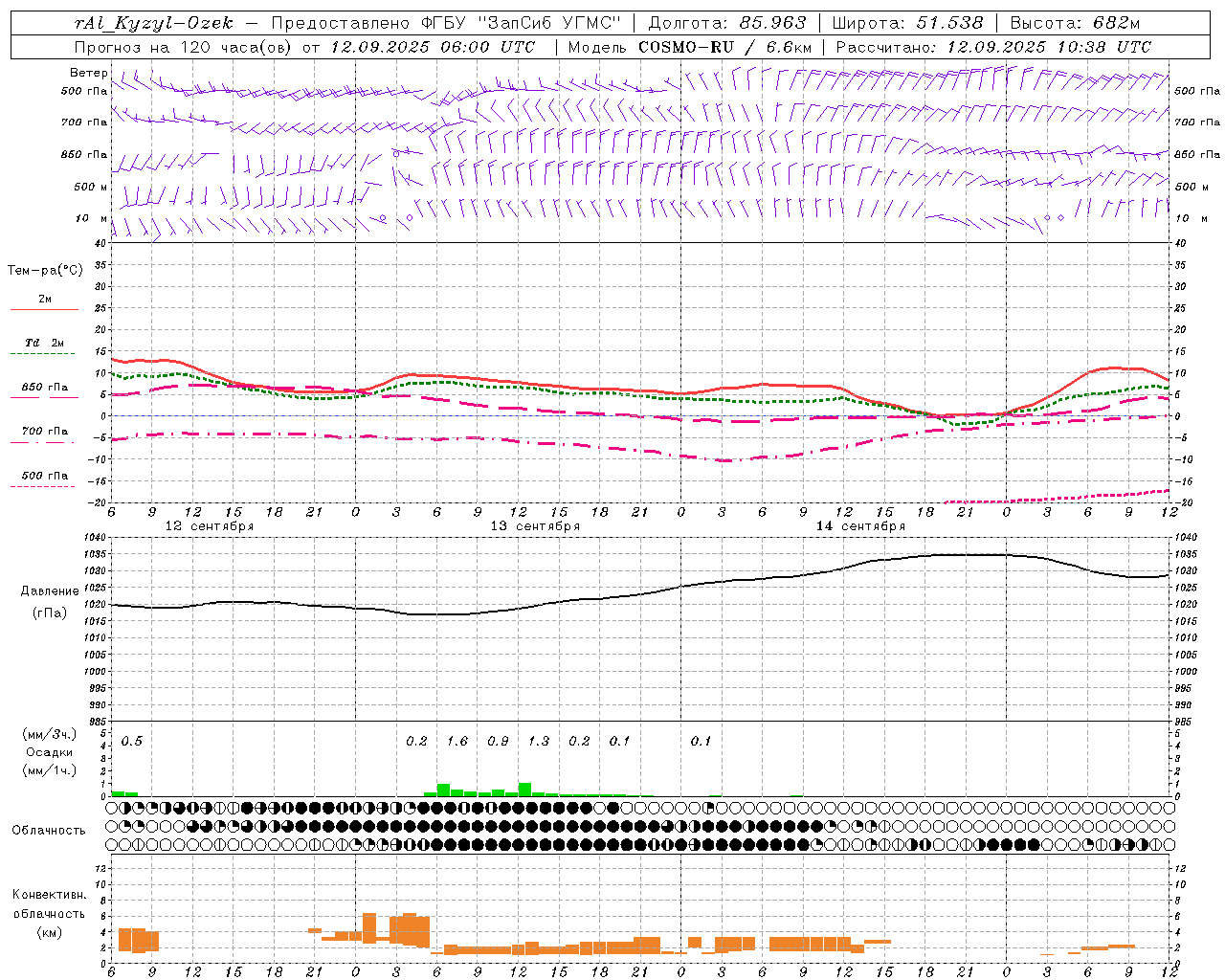Click the 'Тем-ра(°C)' temperature label
The image size is (1225, 980).
(x=45, y=271)
